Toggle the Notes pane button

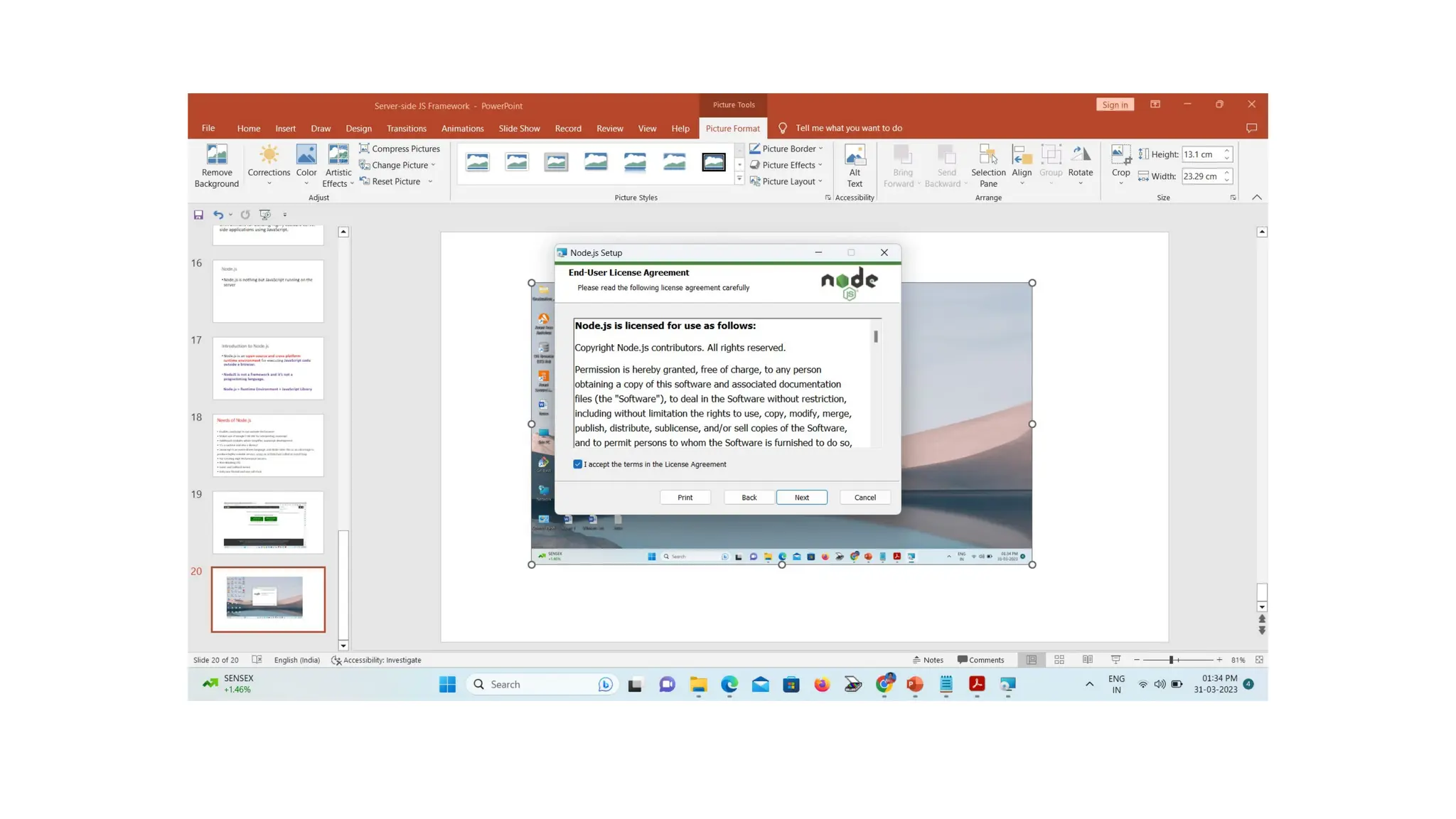coord(928,660)
